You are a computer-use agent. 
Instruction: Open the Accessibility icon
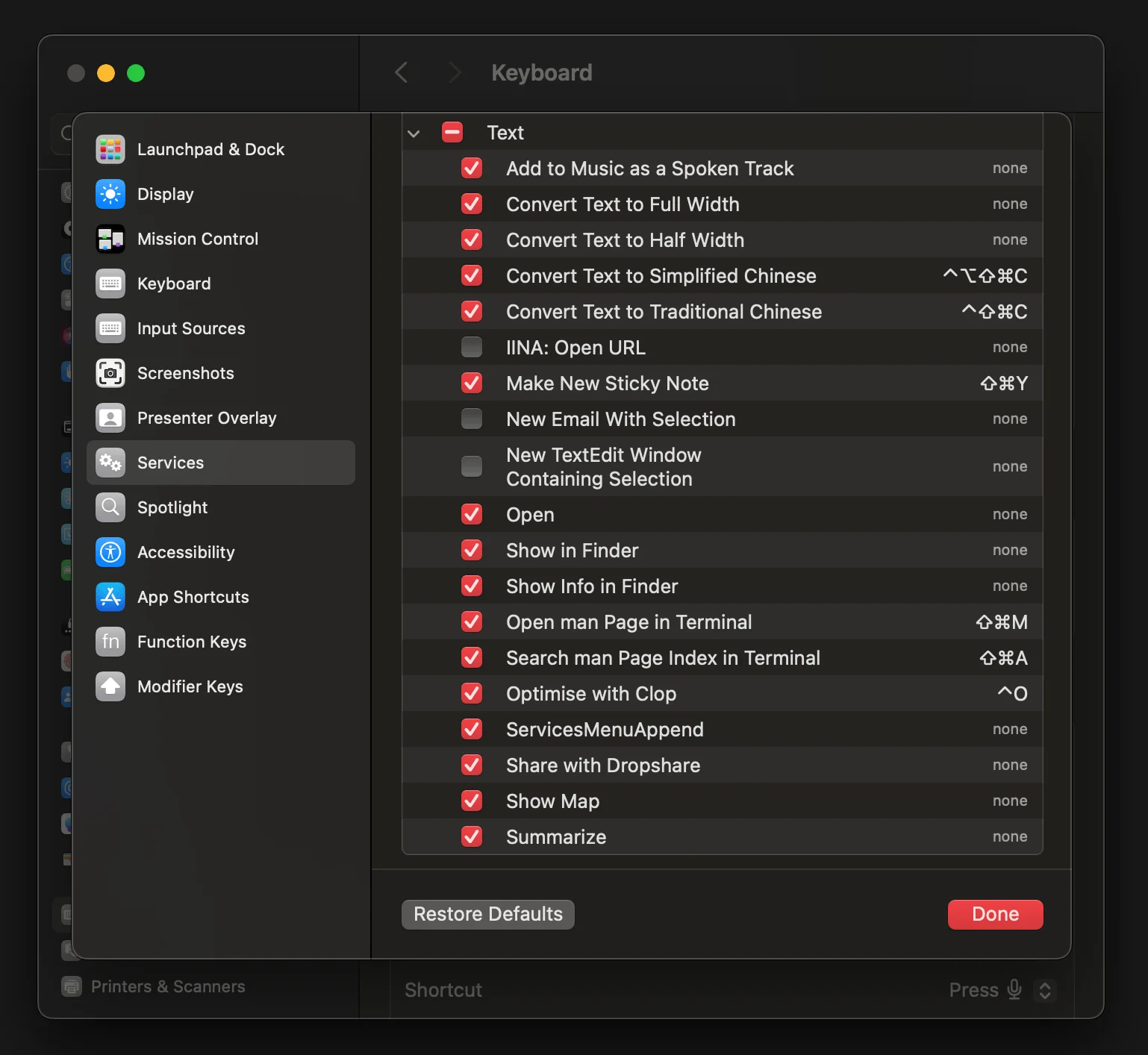point(110,552)
